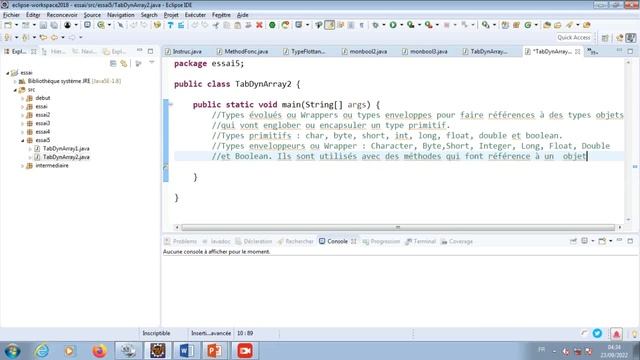
Task: Click the Open Type folder icon
Action: [547, 25]
